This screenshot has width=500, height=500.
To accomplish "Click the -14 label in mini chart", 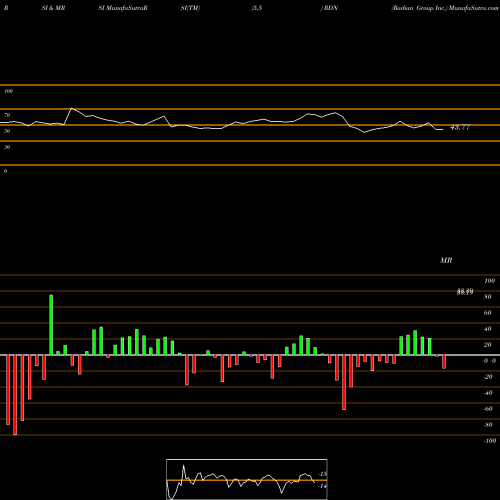I will coord(322,486).
